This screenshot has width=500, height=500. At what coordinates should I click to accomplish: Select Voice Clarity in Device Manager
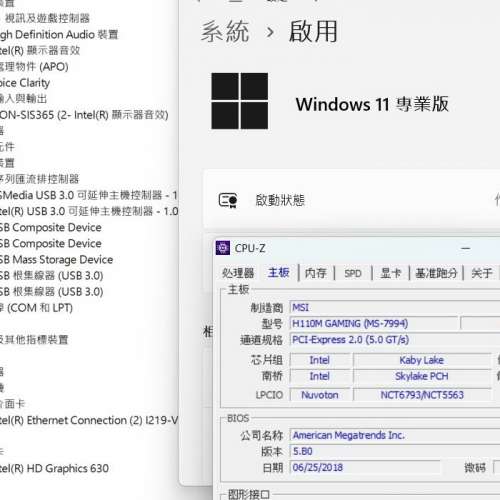(x=25, y=83)
